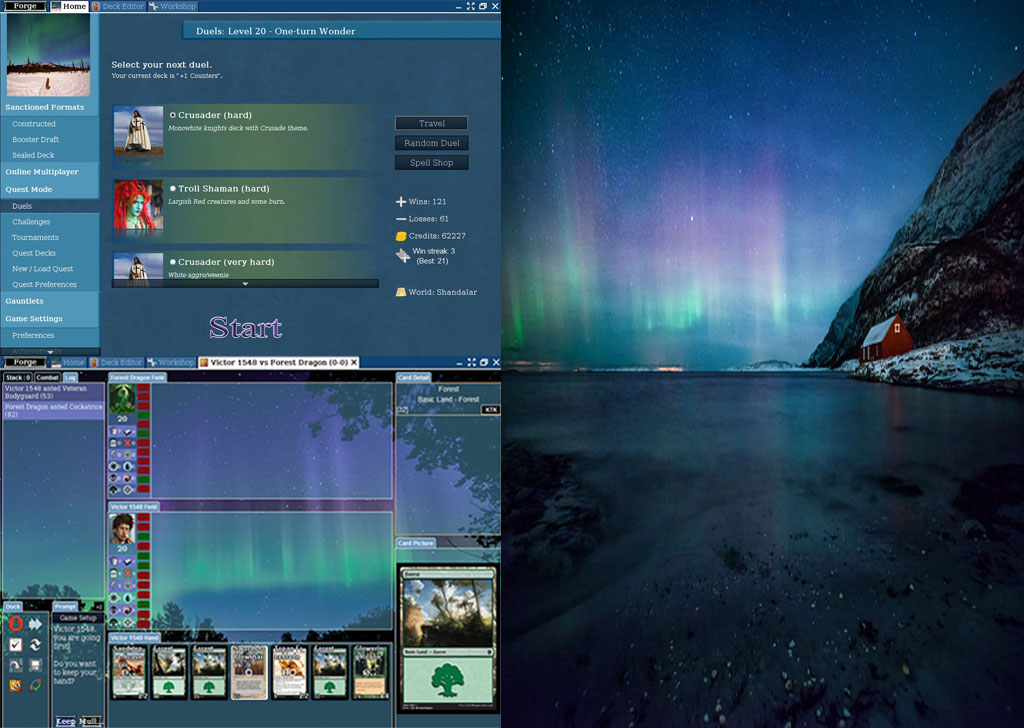Open the Spell Shop

click(431, 163)
